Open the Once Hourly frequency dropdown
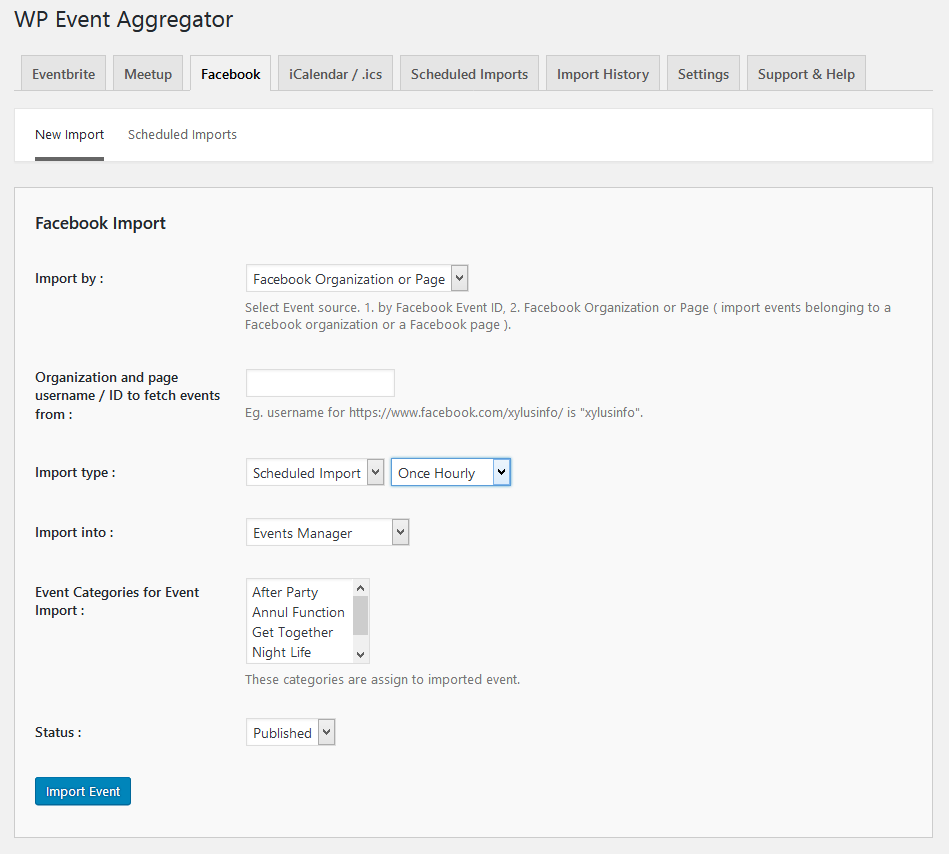The height and width of the screenshot is (854, 949). (x=451, y=472)
